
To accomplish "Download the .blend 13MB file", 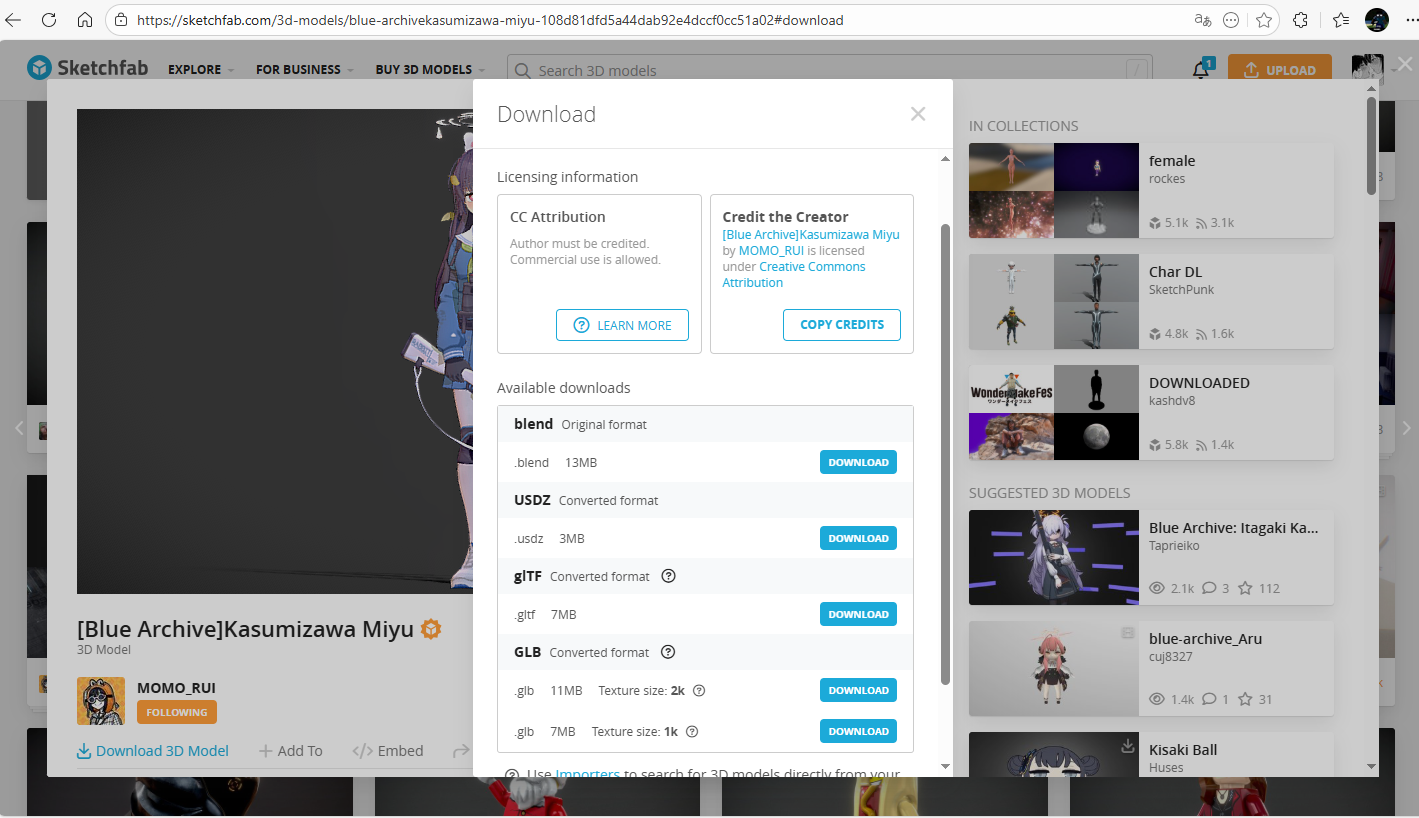I will [858, 462].
